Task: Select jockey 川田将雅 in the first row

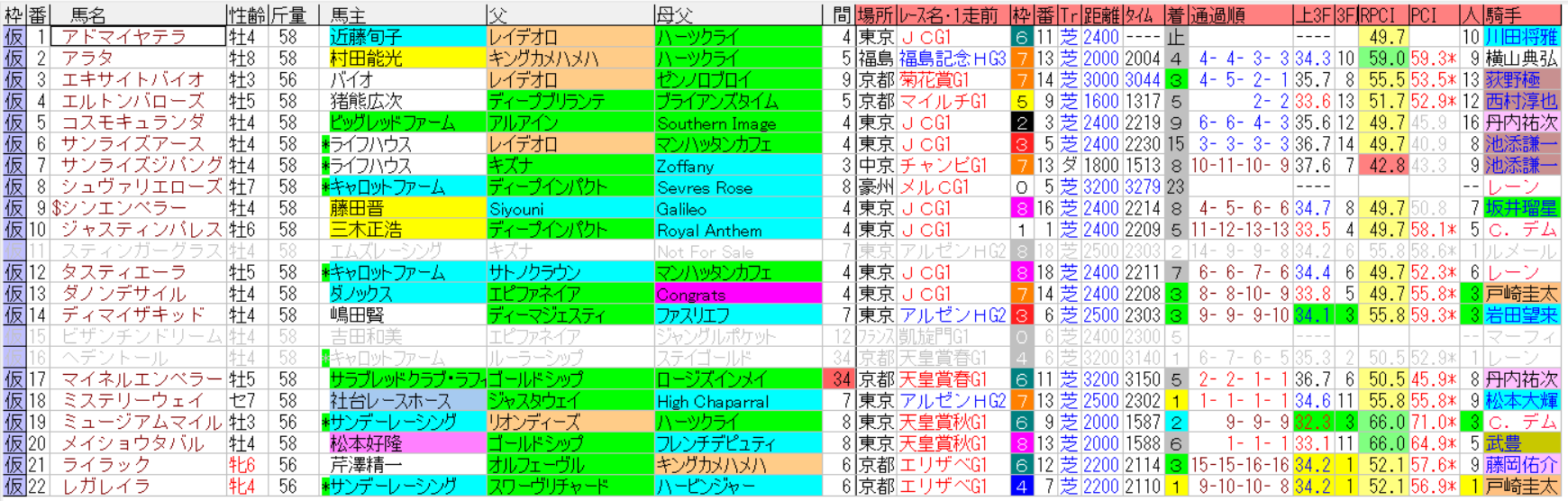Action: [x=1520, y=37]
